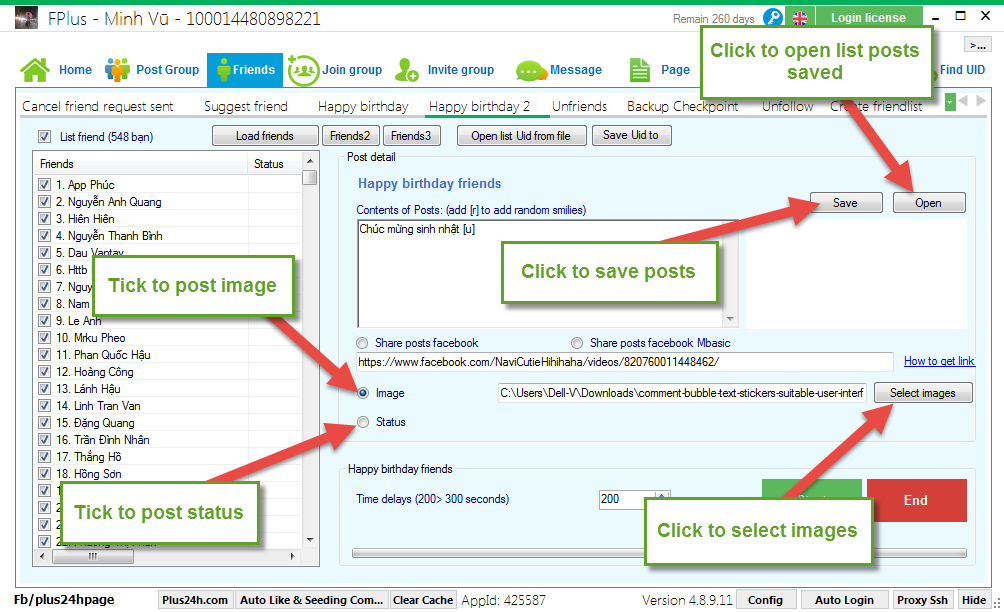This screenshot has width=1004, height=612.
Task: Switch to 'Cancel friend request sent' tab
Action: point(97,106)
